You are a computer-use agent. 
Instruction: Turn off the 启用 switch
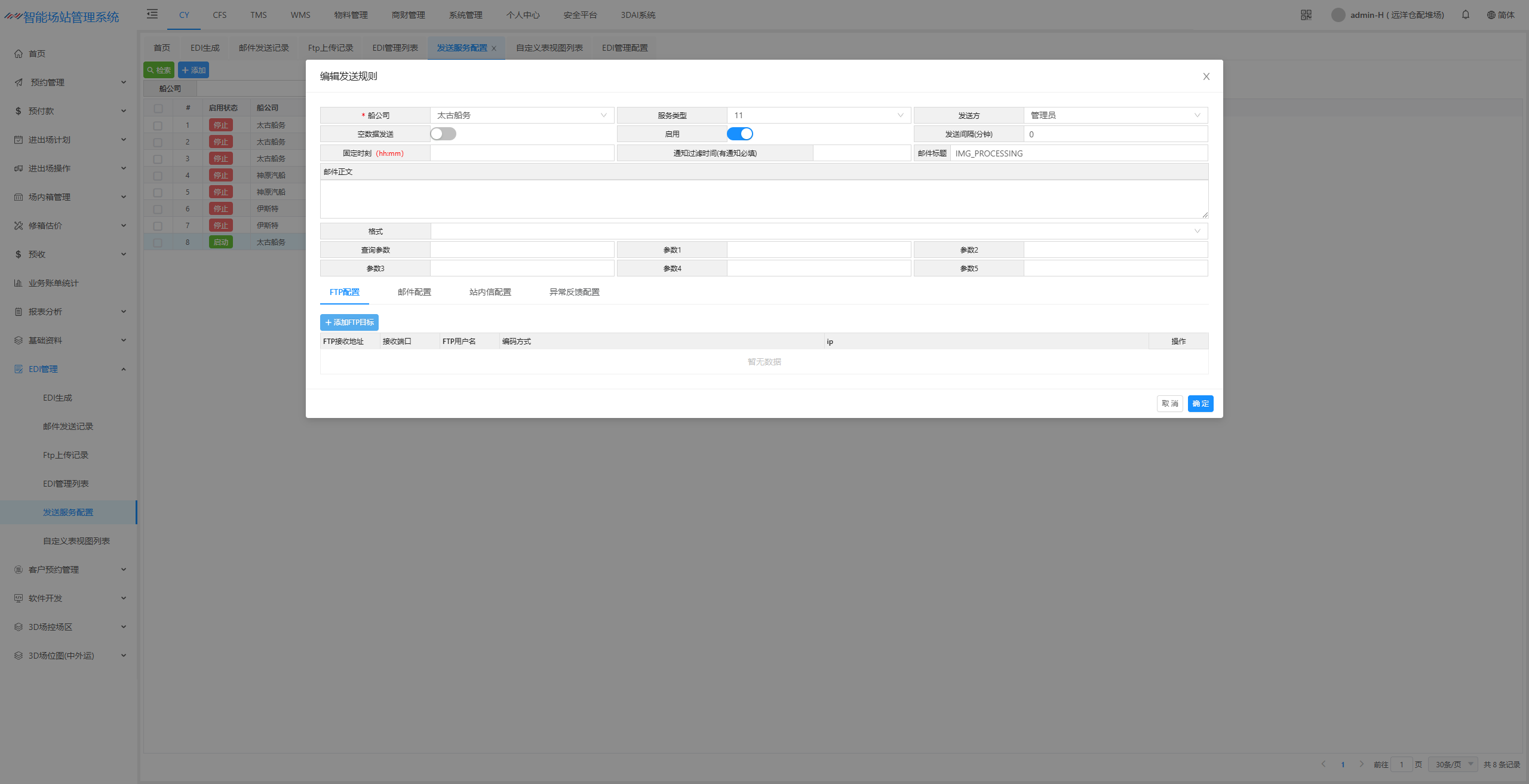click(x=739, y=134)
